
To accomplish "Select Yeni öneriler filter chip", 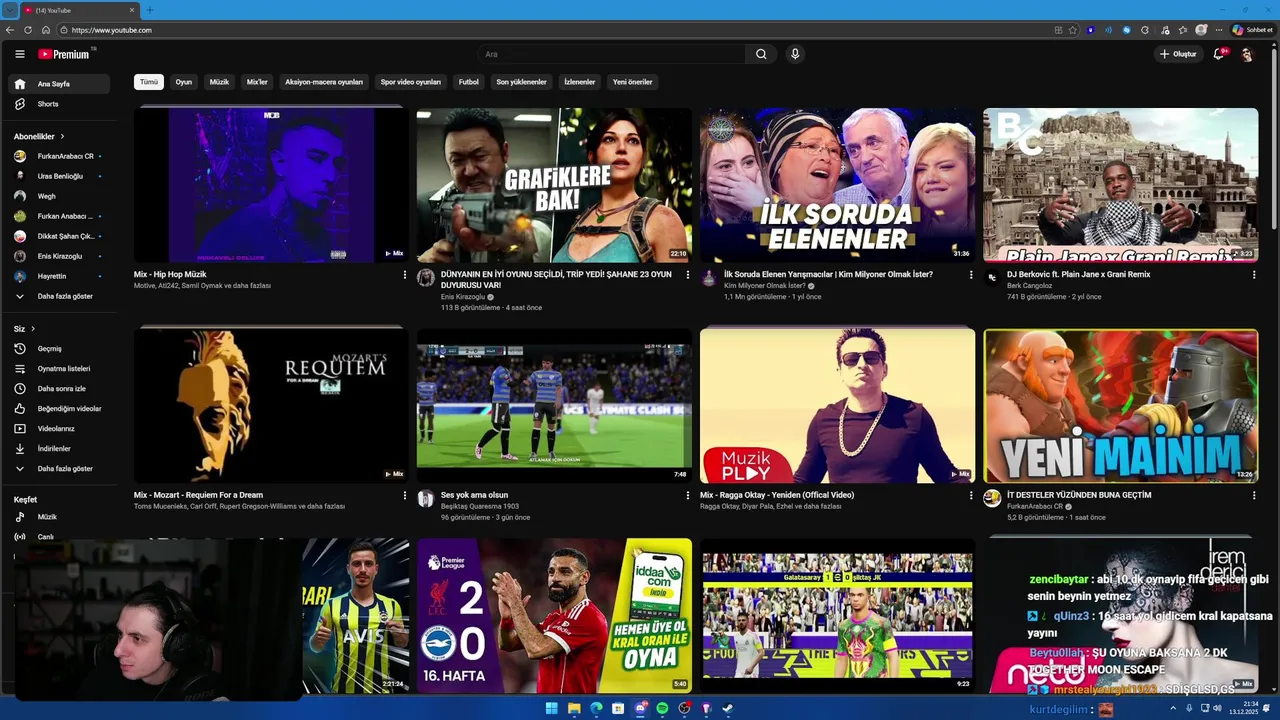I will (633, 82).
